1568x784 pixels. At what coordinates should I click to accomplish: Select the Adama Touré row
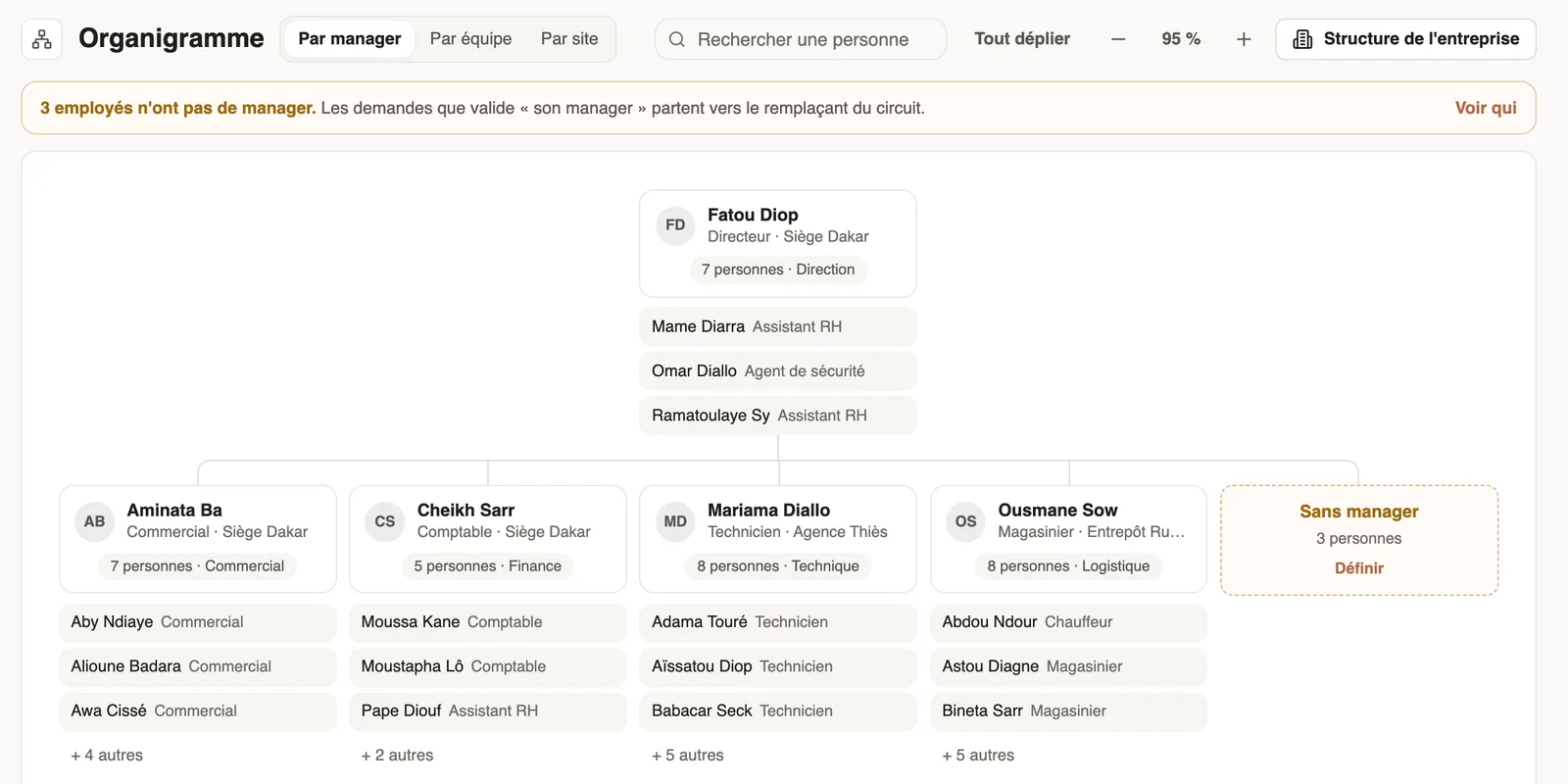[x=778, y=622]
